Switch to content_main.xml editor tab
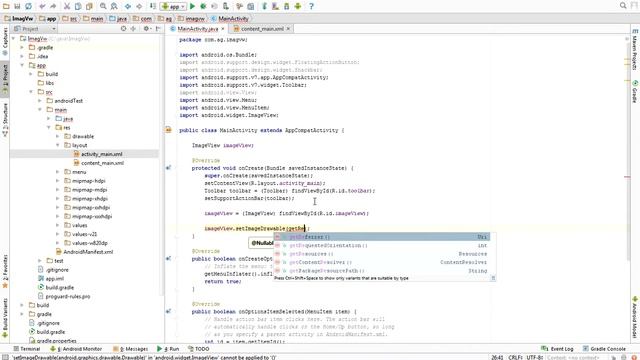The image size is (640, 360). click(262, 29)
